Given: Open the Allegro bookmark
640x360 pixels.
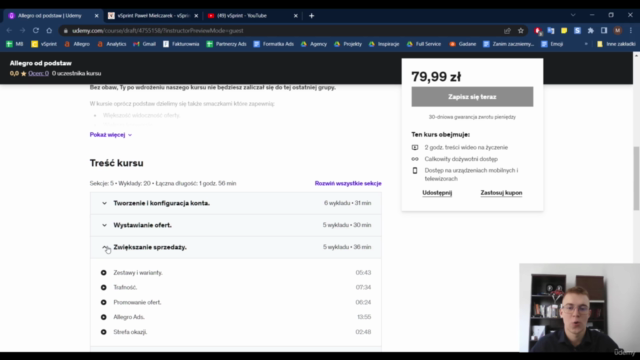Looking at the screenshot, I should point(77,44).
